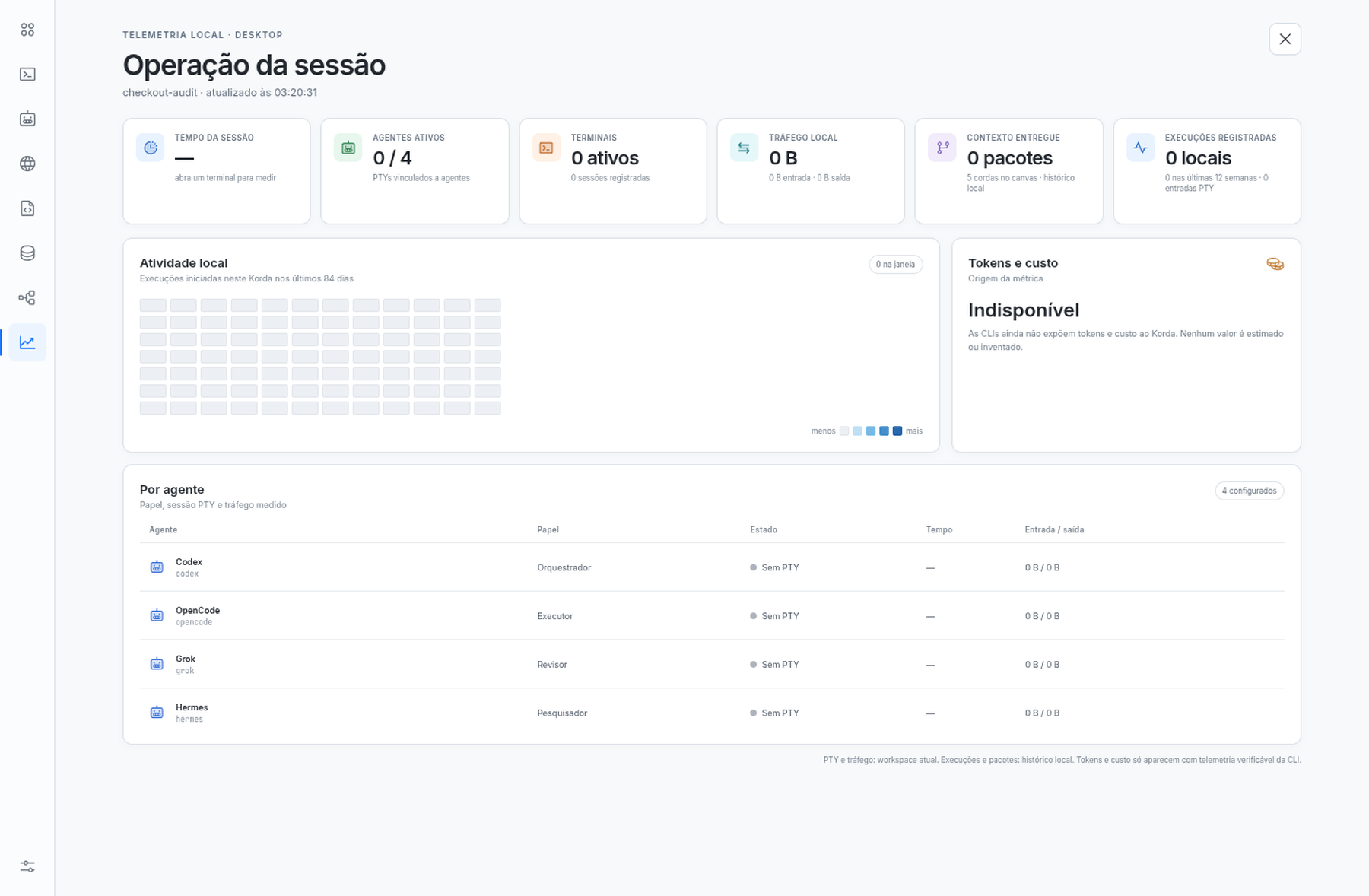Click the first cell in activity heatmap
The height and width of the screenshot is (896, 1369).
[153, 305]
